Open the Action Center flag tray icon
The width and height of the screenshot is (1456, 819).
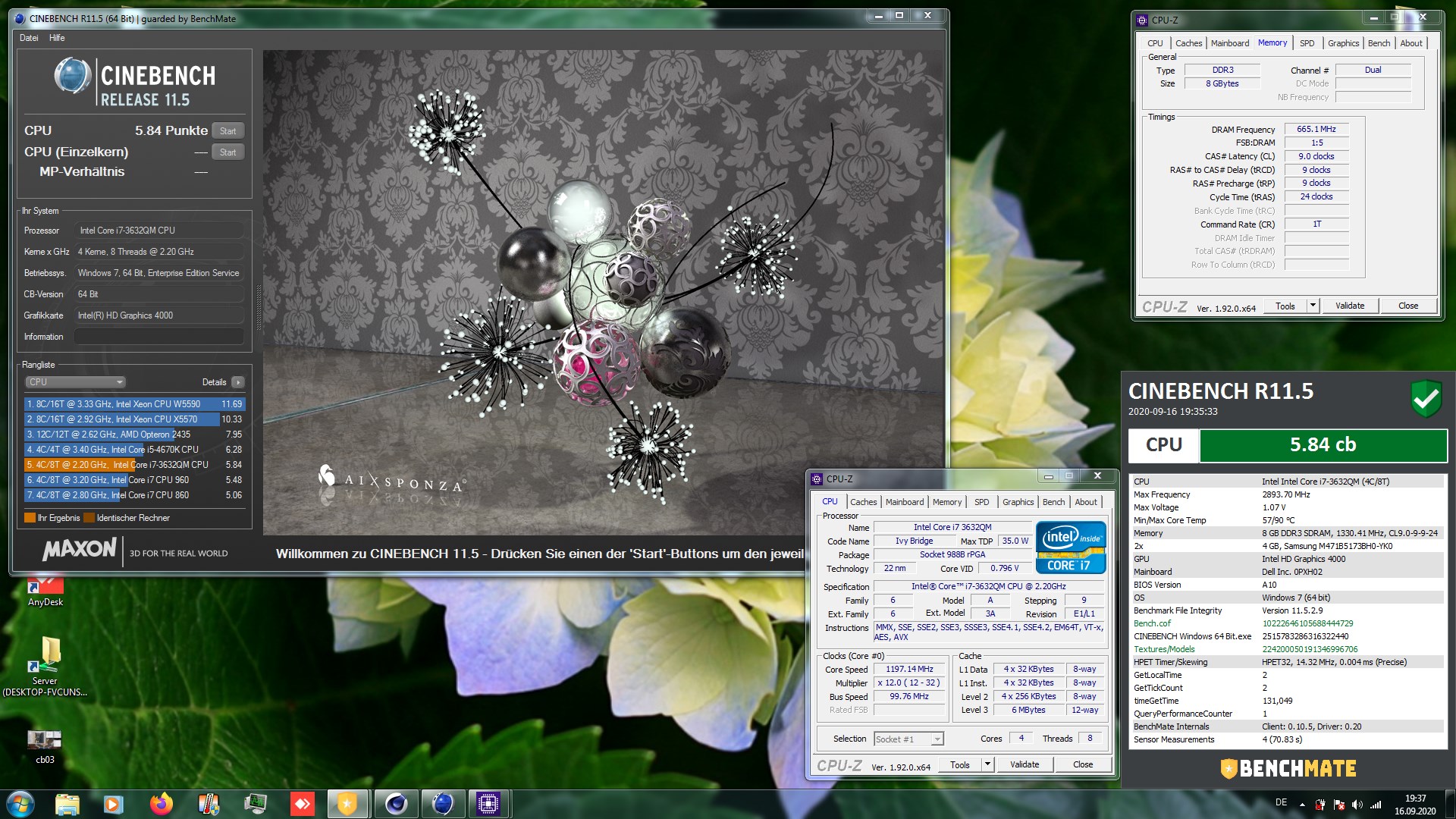(1339, 805)
